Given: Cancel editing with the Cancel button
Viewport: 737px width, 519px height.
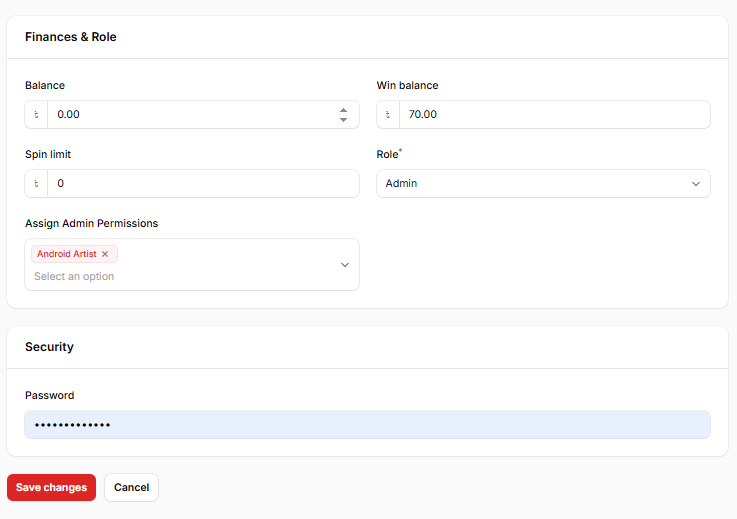Looking at the screenshot, I should point(131,488).
